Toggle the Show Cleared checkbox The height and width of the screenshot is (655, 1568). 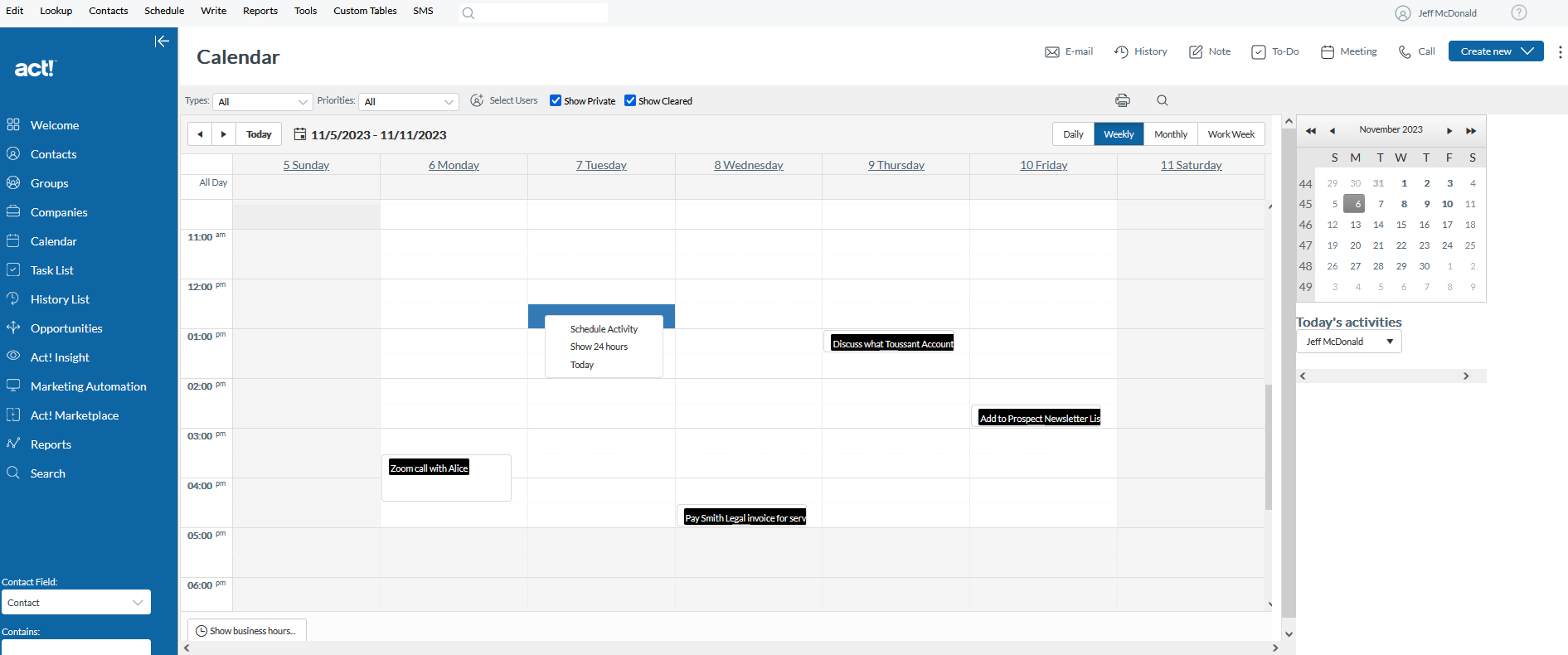click(x=630, y=100)
